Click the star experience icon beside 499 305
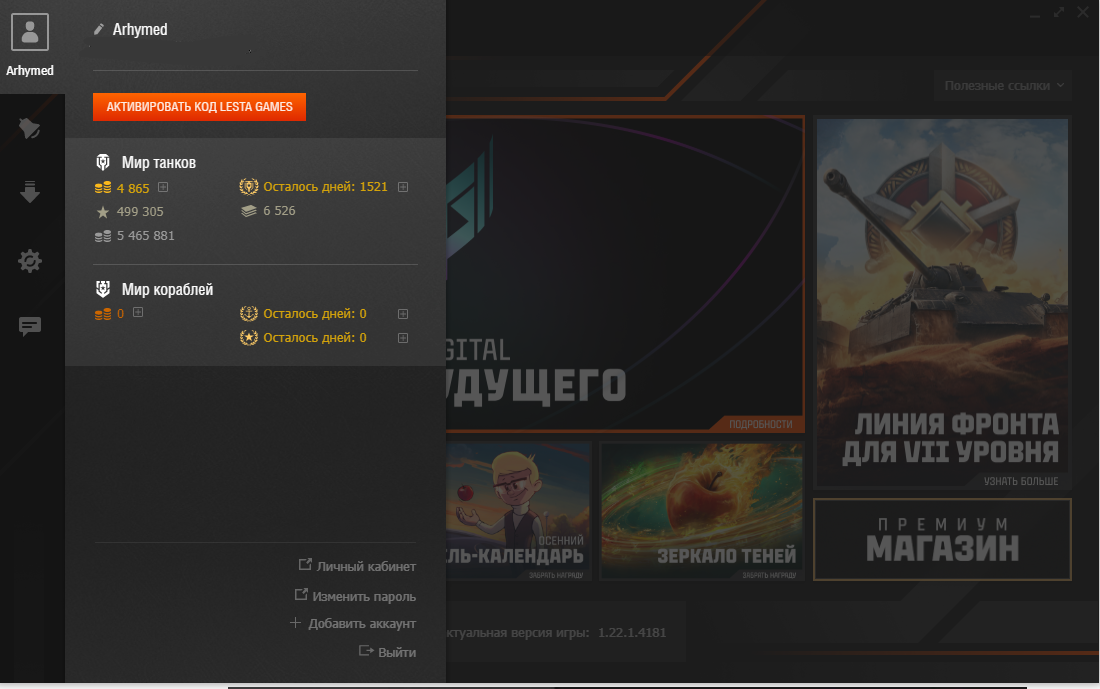The width and height of the screenshot is (1100, 689). click(x=103, y=212)
